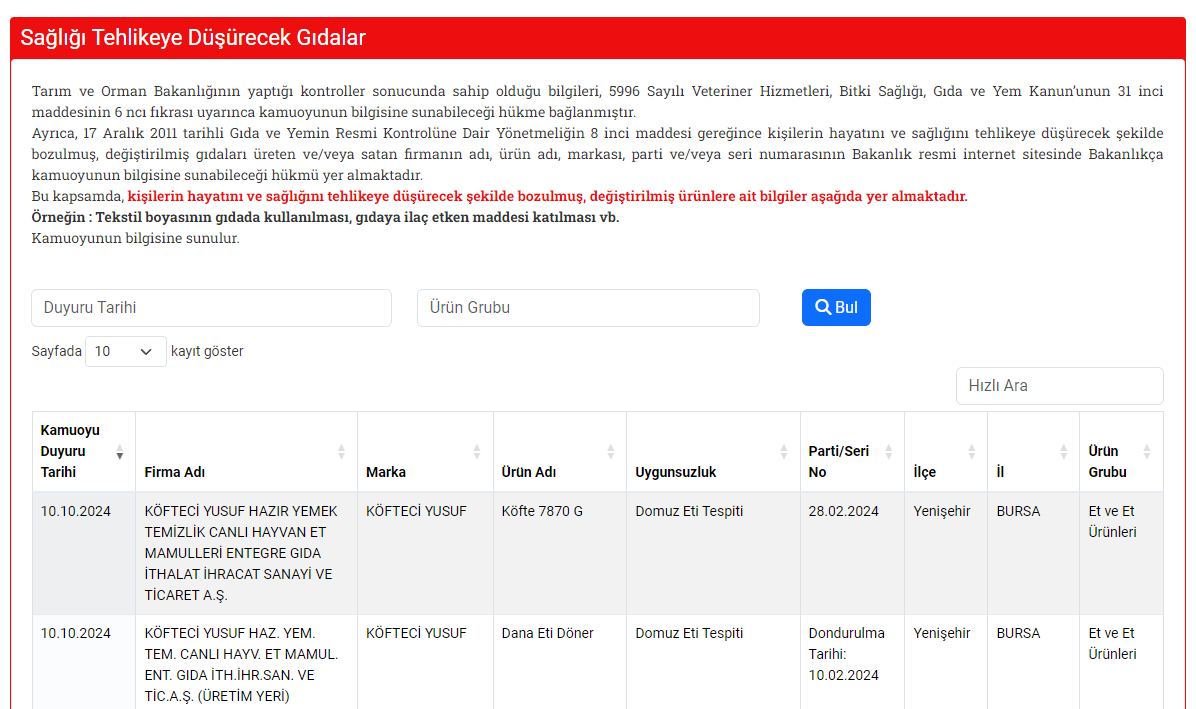Sort by Ürün Adı column arrows
The width and height of the screenshot is (1196, 709).
610,452
